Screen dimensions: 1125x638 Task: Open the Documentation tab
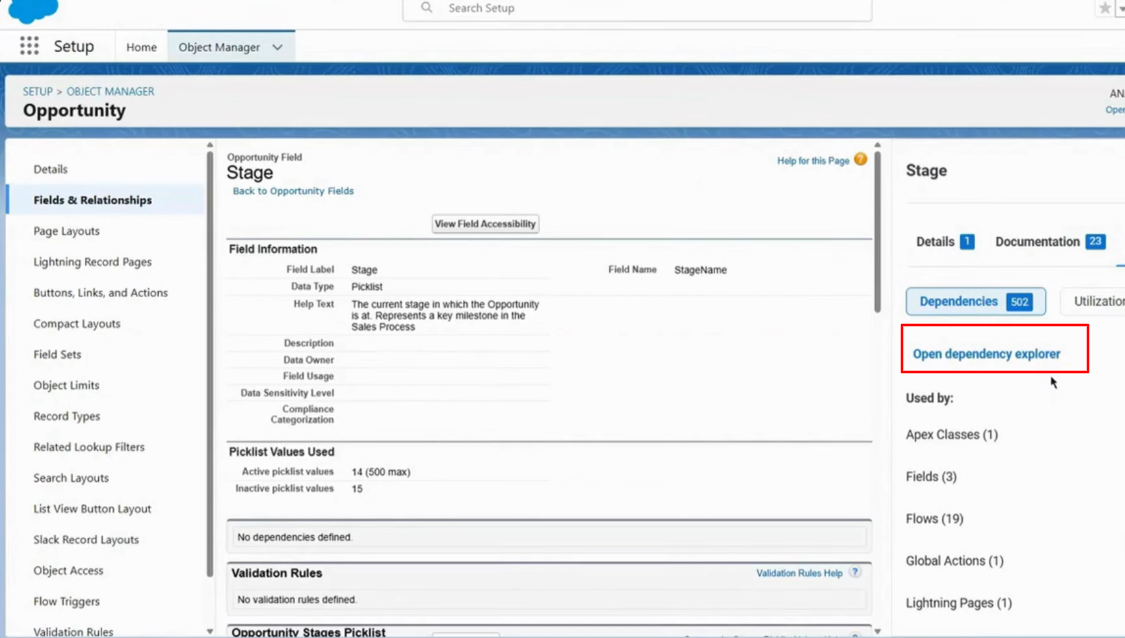[1049, 242]
